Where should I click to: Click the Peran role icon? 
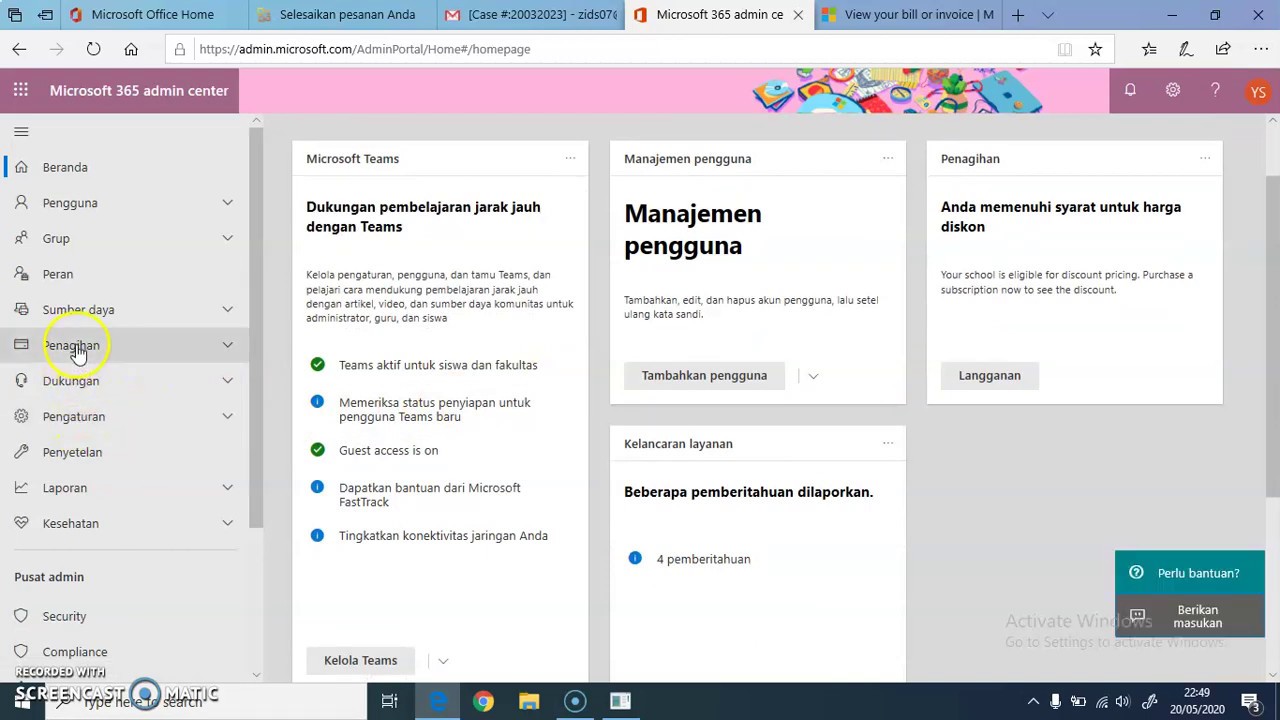click(x=21, y=273)
